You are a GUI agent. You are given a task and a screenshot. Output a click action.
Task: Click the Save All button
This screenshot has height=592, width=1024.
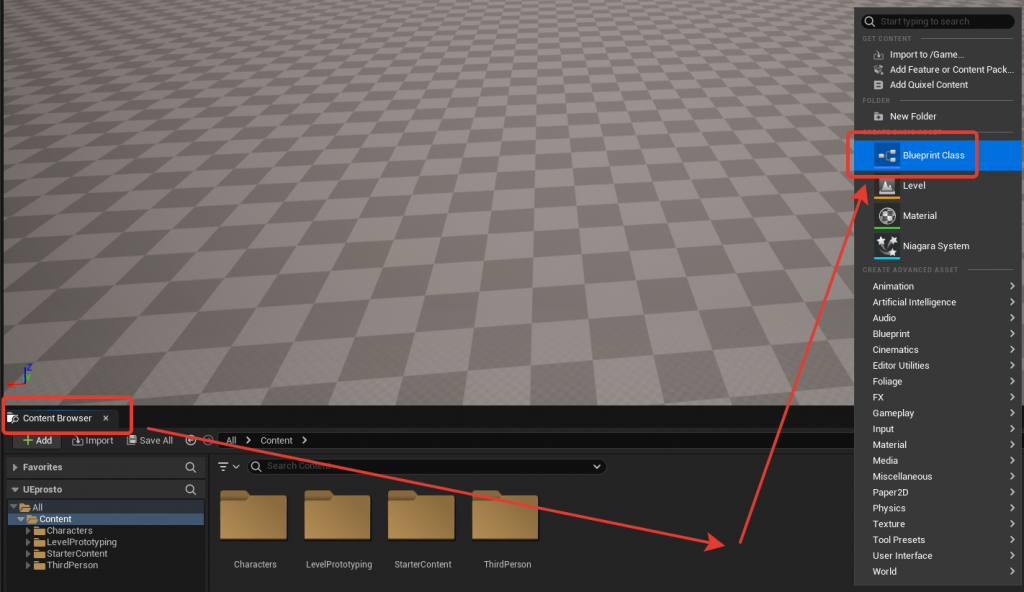(x=150, y=440)
